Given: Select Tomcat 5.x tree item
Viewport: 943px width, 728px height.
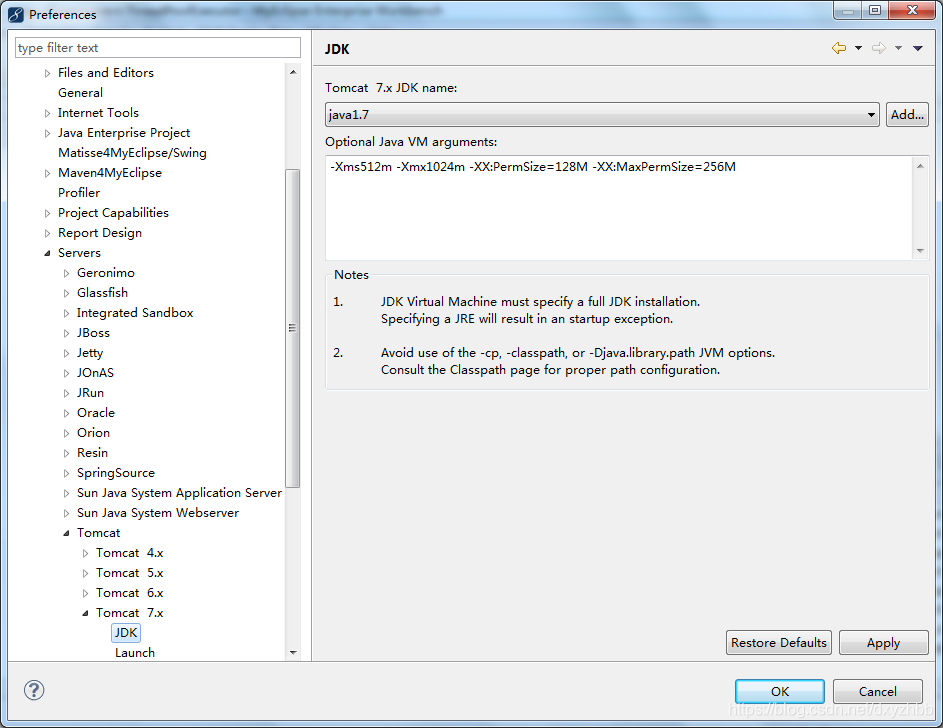Looking at the screenshot, I should coord(129,573).
